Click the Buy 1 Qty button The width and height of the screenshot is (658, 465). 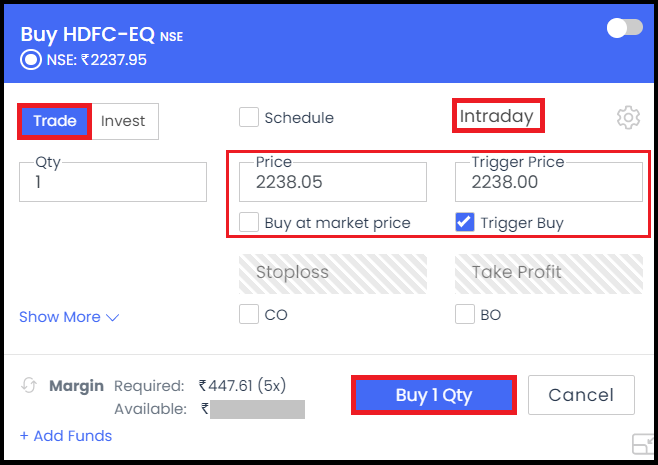click(x=433, y=395)
